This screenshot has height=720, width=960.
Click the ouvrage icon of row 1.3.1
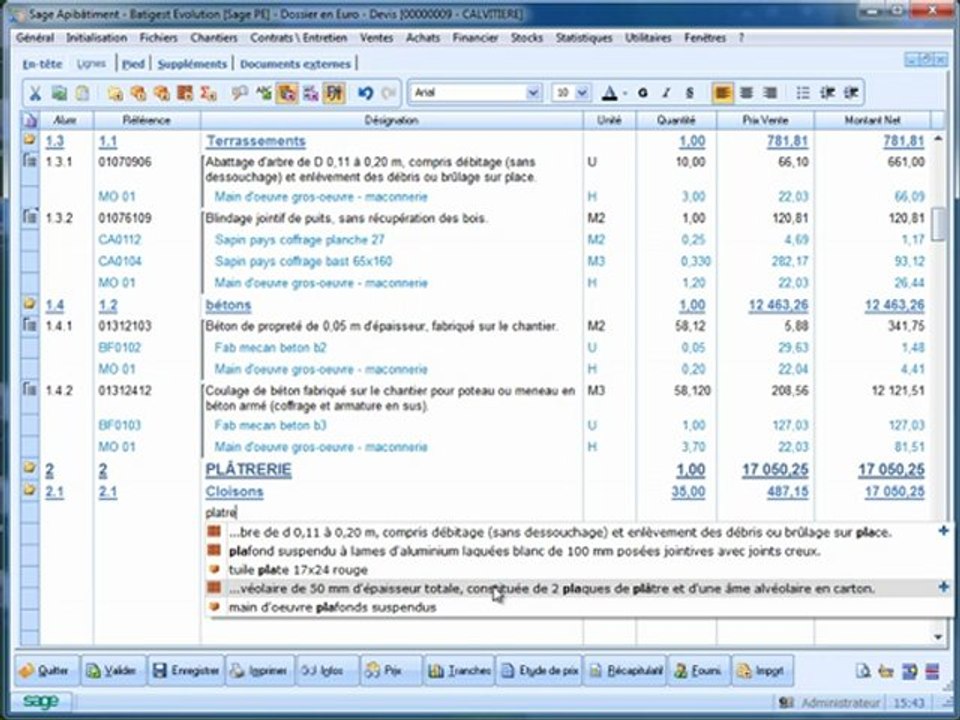coord(29,161)
